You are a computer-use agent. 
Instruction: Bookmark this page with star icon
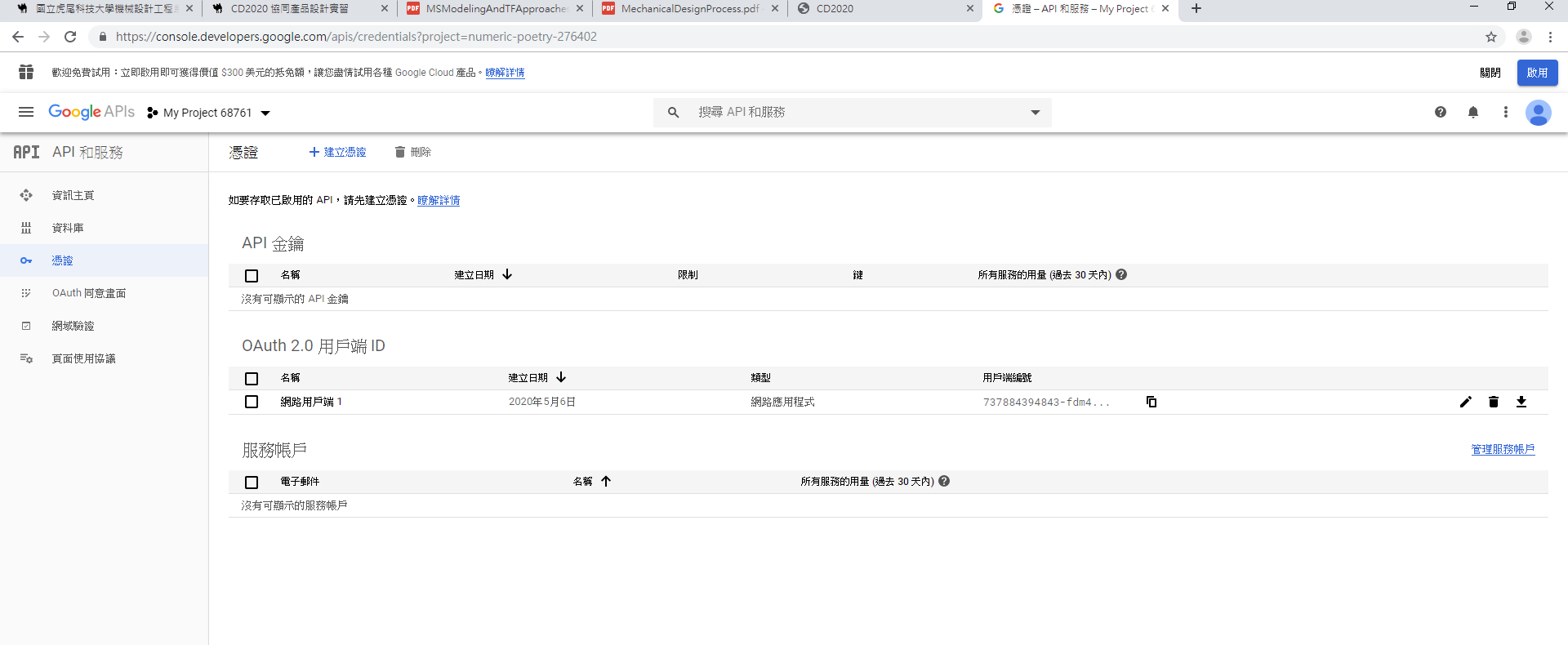pyautogui.click(x=1490, y=37)
